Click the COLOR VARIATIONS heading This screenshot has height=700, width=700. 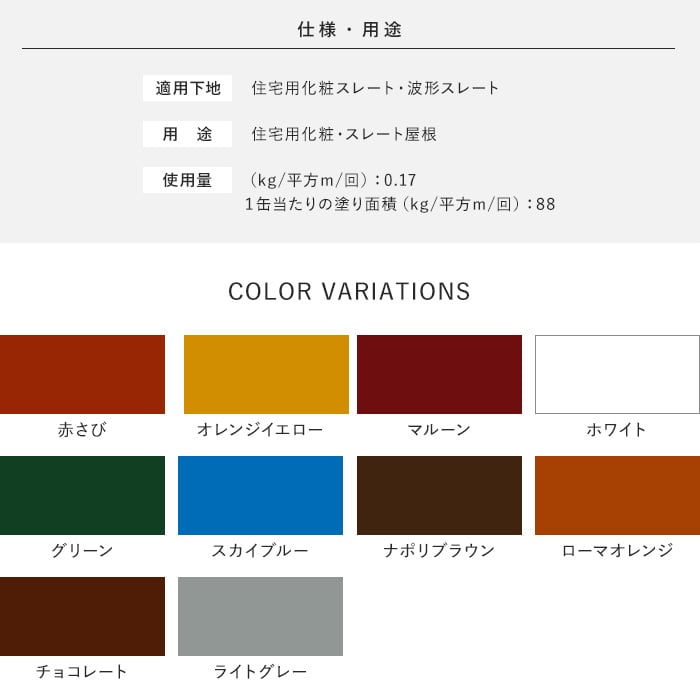pyautogui.click(x=349, y=291)
